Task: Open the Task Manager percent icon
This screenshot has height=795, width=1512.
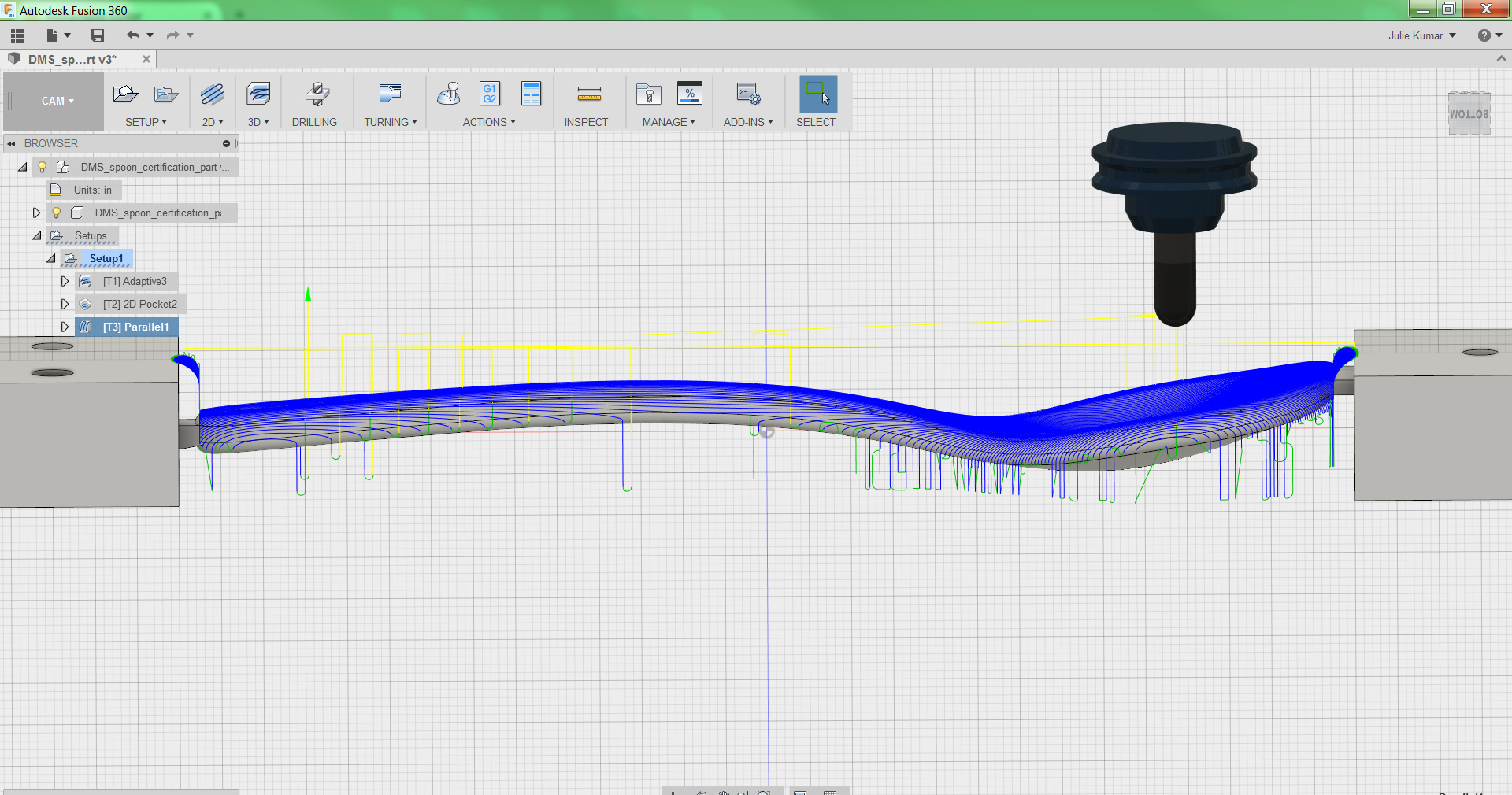Action: click(690, 94)
